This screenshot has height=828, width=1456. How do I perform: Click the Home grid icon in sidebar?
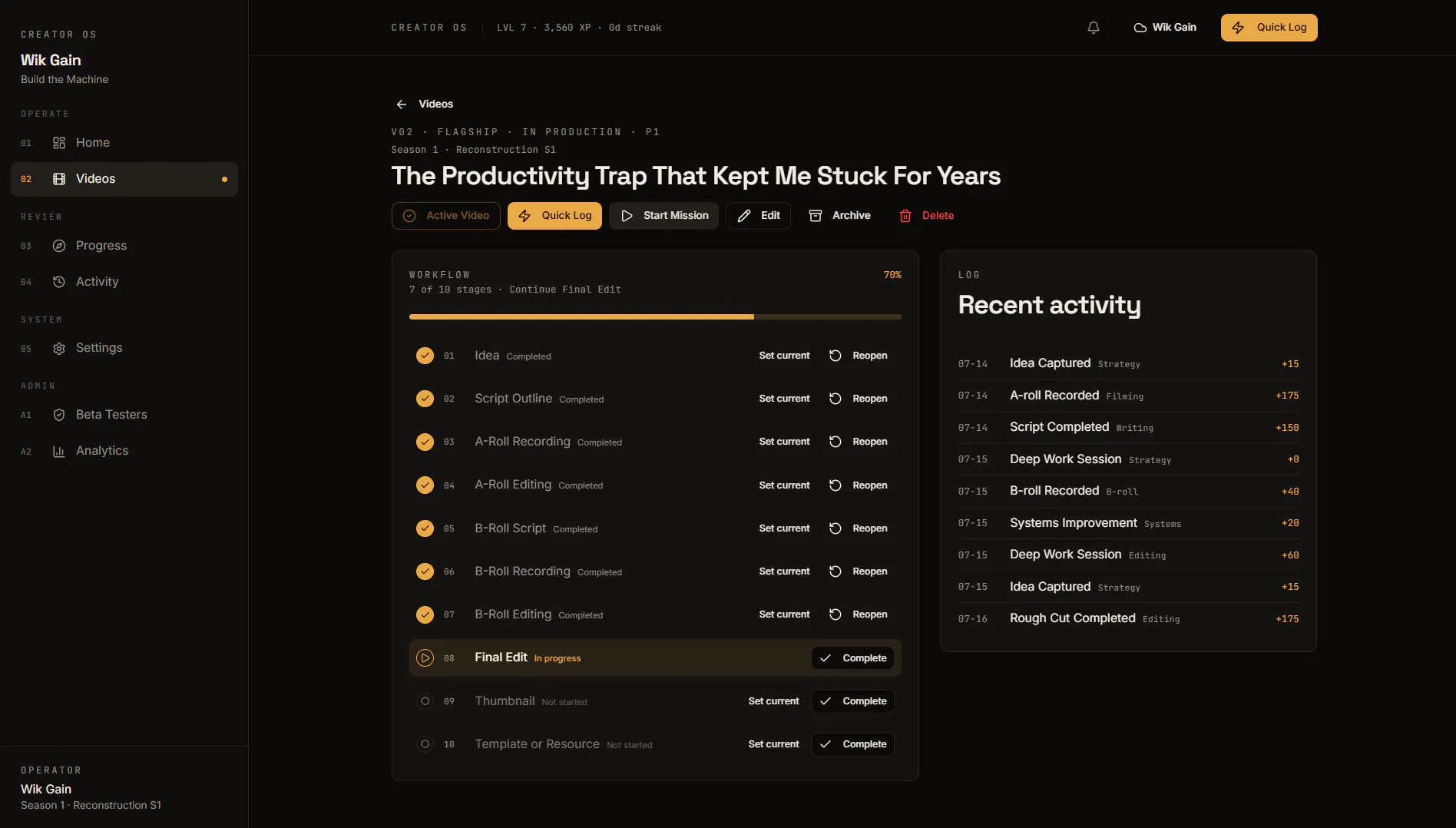coord(59,143)
